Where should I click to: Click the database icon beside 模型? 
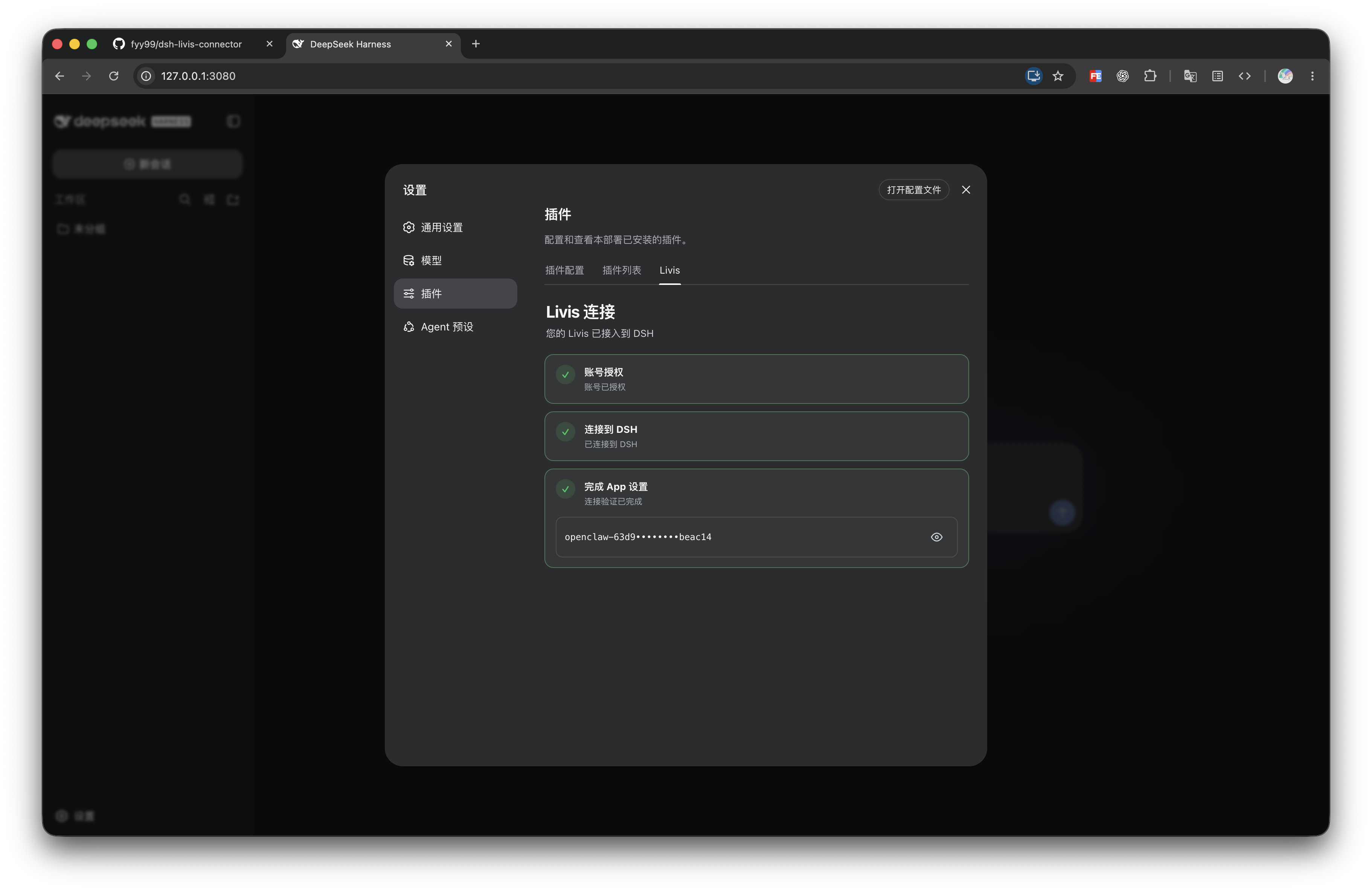pyautogui.click(x=409, y=260)
